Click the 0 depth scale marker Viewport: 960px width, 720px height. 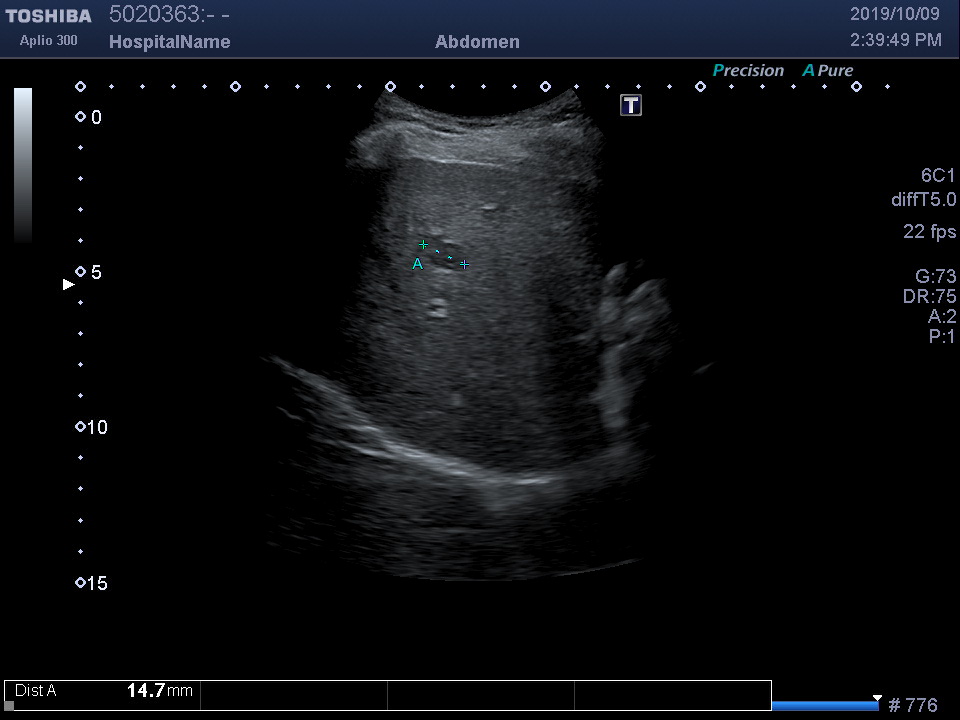click(x=81, y=117)
